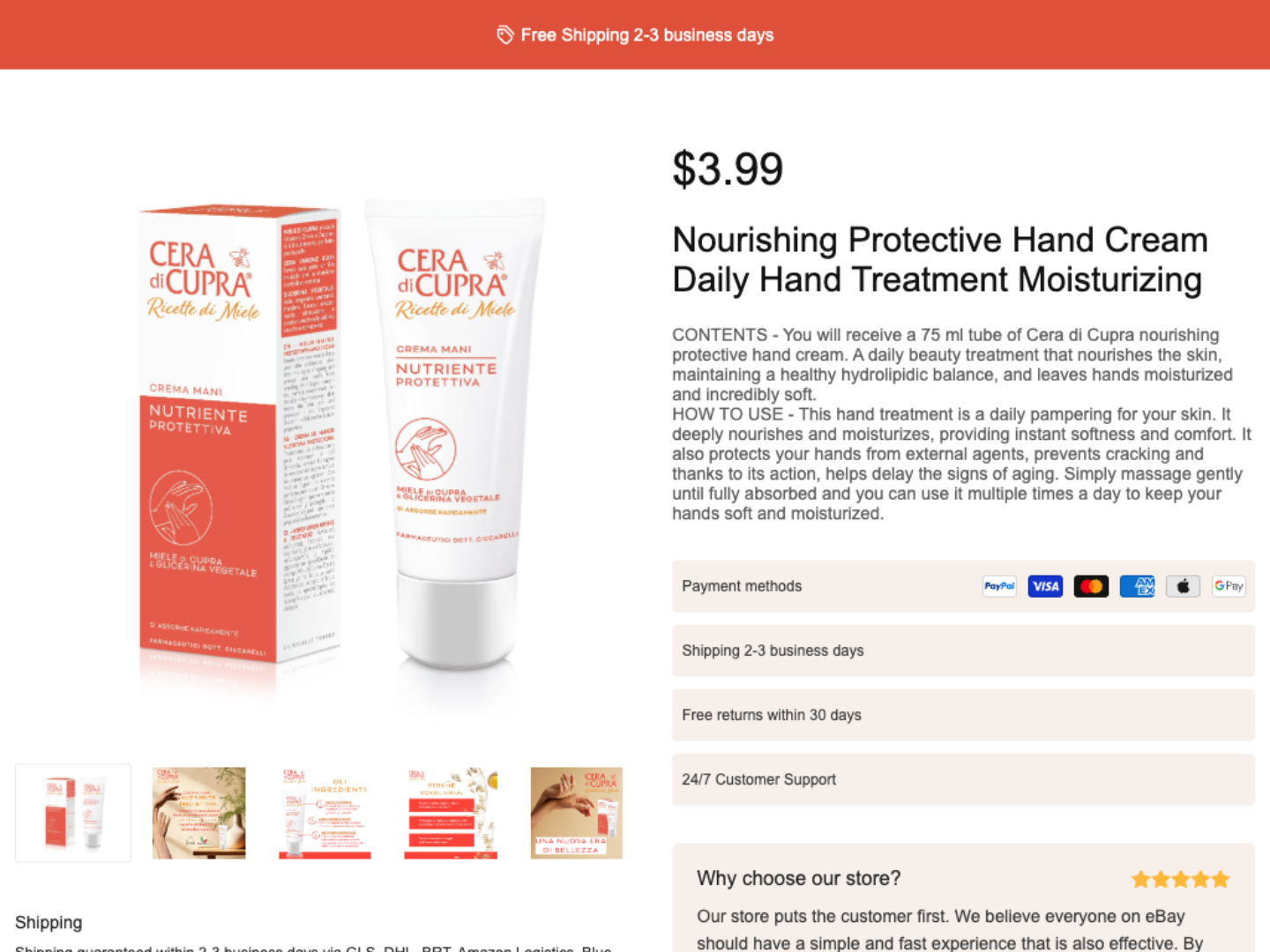Click the 24/7 Customer Support row

963,779
